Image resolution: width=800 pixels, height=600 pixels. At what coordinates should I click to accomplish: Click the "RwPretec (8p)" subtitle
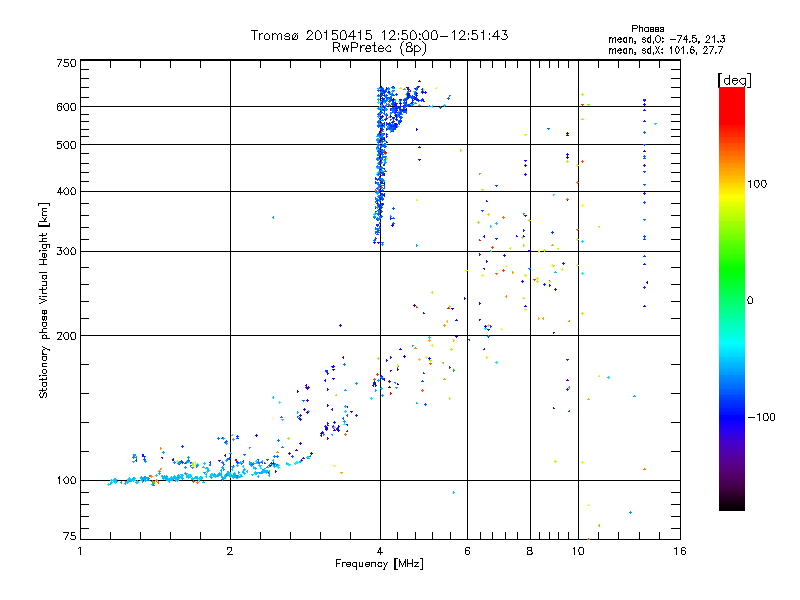[379, 48]
